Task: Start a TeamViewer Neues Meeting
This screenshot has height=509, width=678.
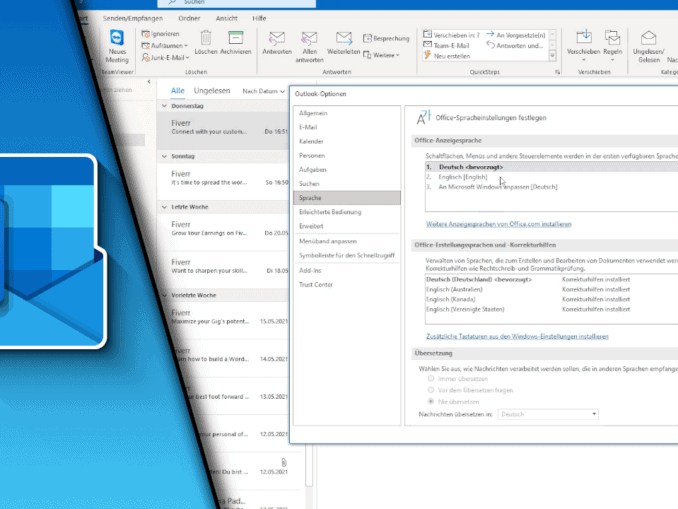Action: point(117,46)
